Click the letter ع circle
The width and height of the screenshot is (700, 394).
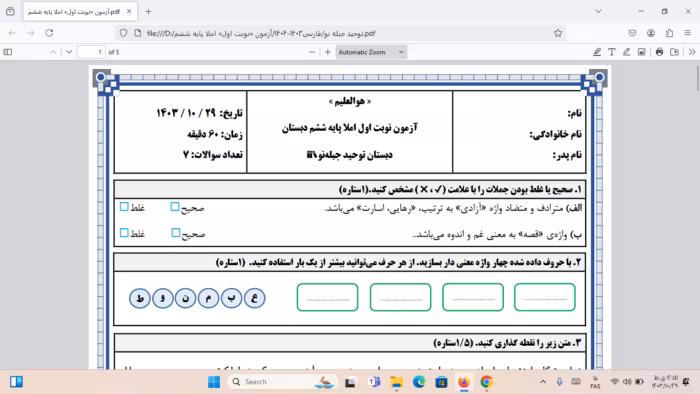254,298
